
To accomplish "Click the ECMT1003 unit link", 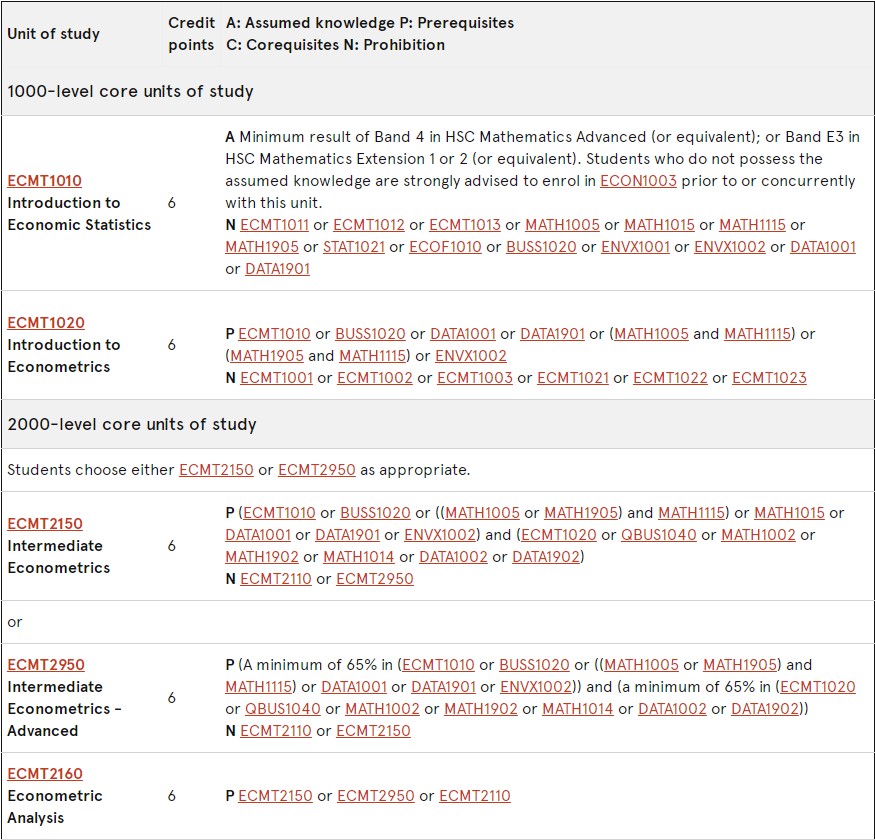I will point(474,378).
